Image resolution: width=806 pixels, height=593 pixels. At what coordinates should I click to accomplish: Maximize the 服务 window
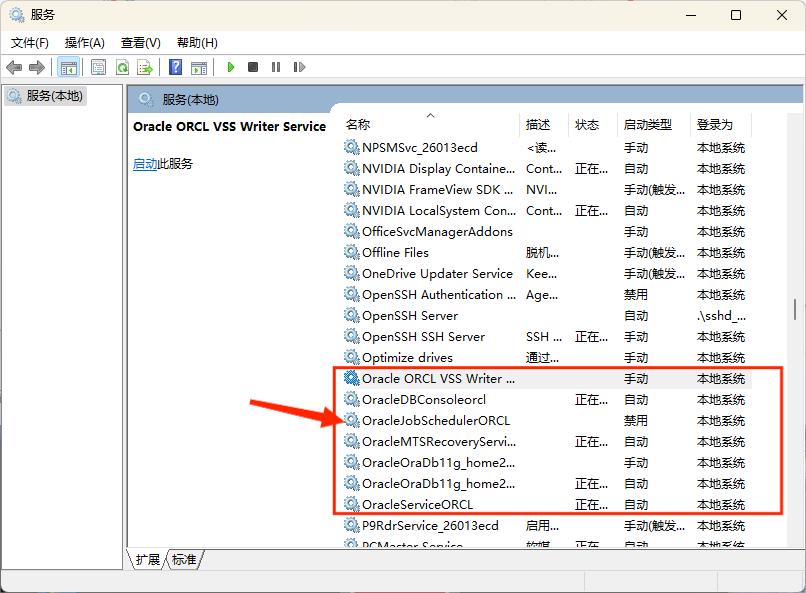(736, 15)
